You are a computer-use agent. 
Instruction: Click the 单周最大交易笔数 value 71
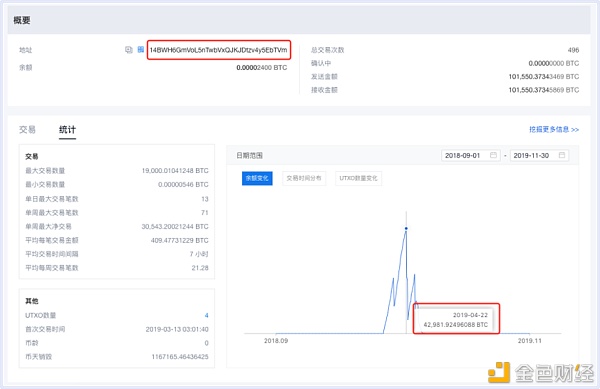[205, 213]
